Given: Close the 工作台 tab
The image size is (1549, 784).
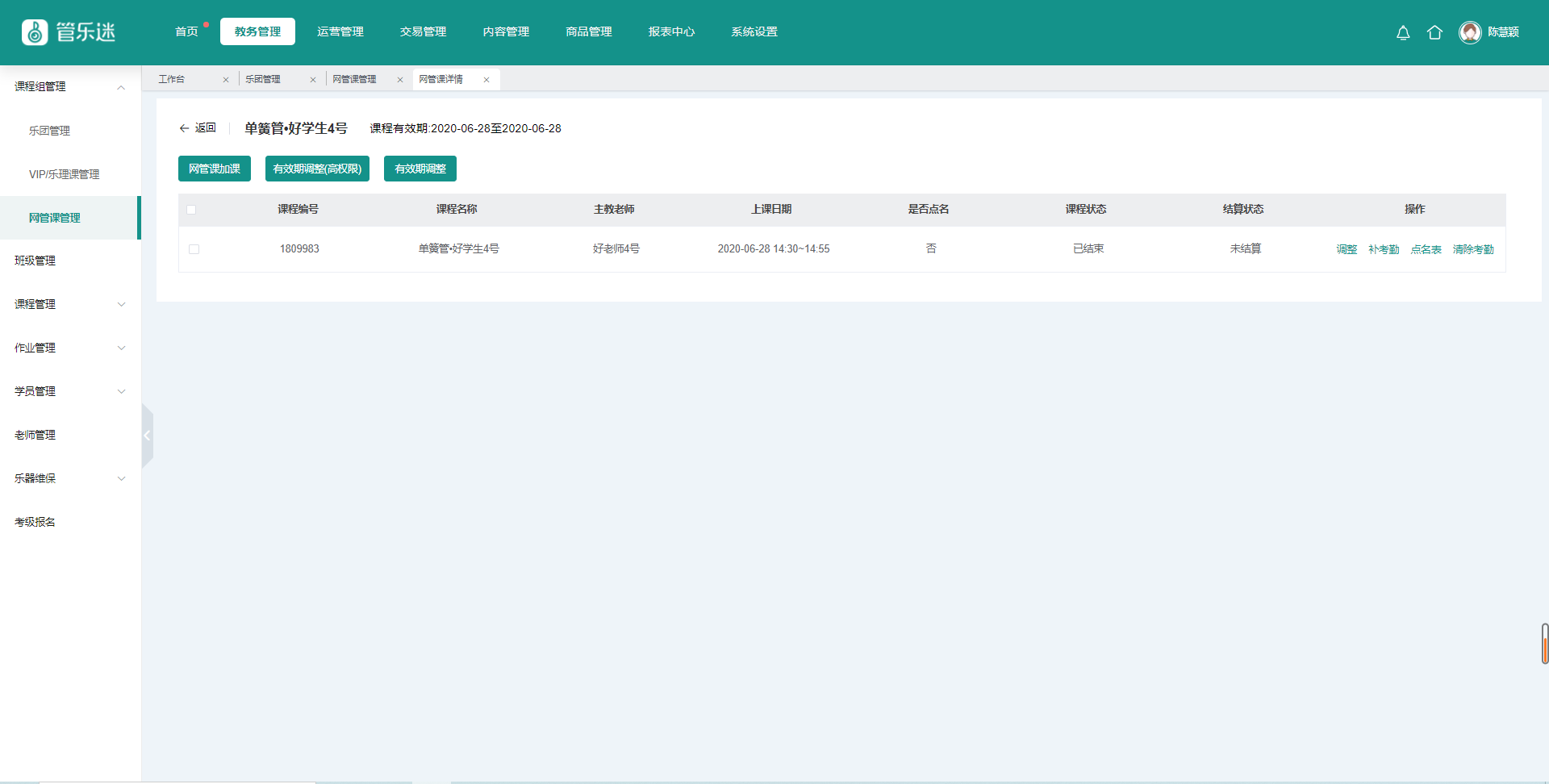Looking at the screenshot, I should [226, 80].
